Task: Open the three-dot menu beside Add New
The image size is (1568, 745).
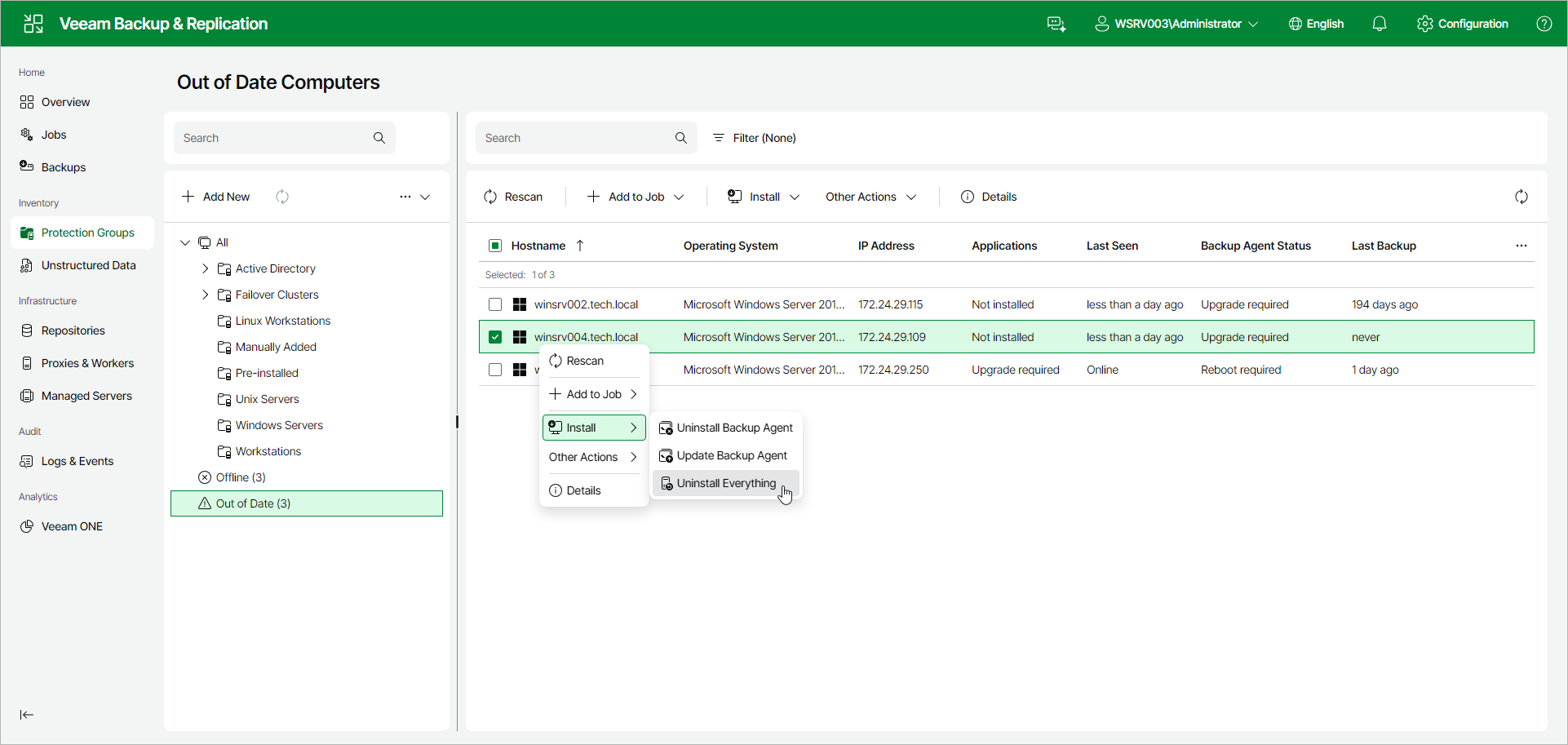Action: [x=405, y=197]
